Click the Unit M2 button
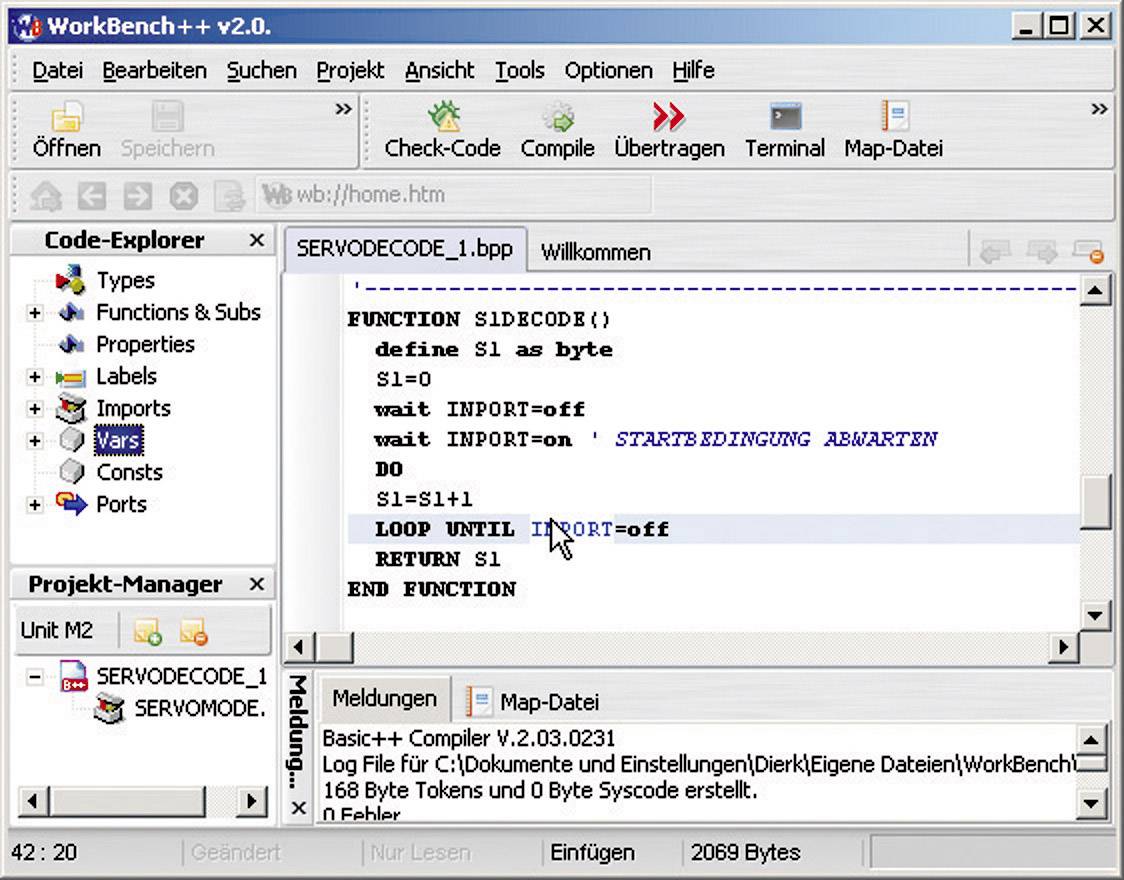 click(x=57, y=631)
